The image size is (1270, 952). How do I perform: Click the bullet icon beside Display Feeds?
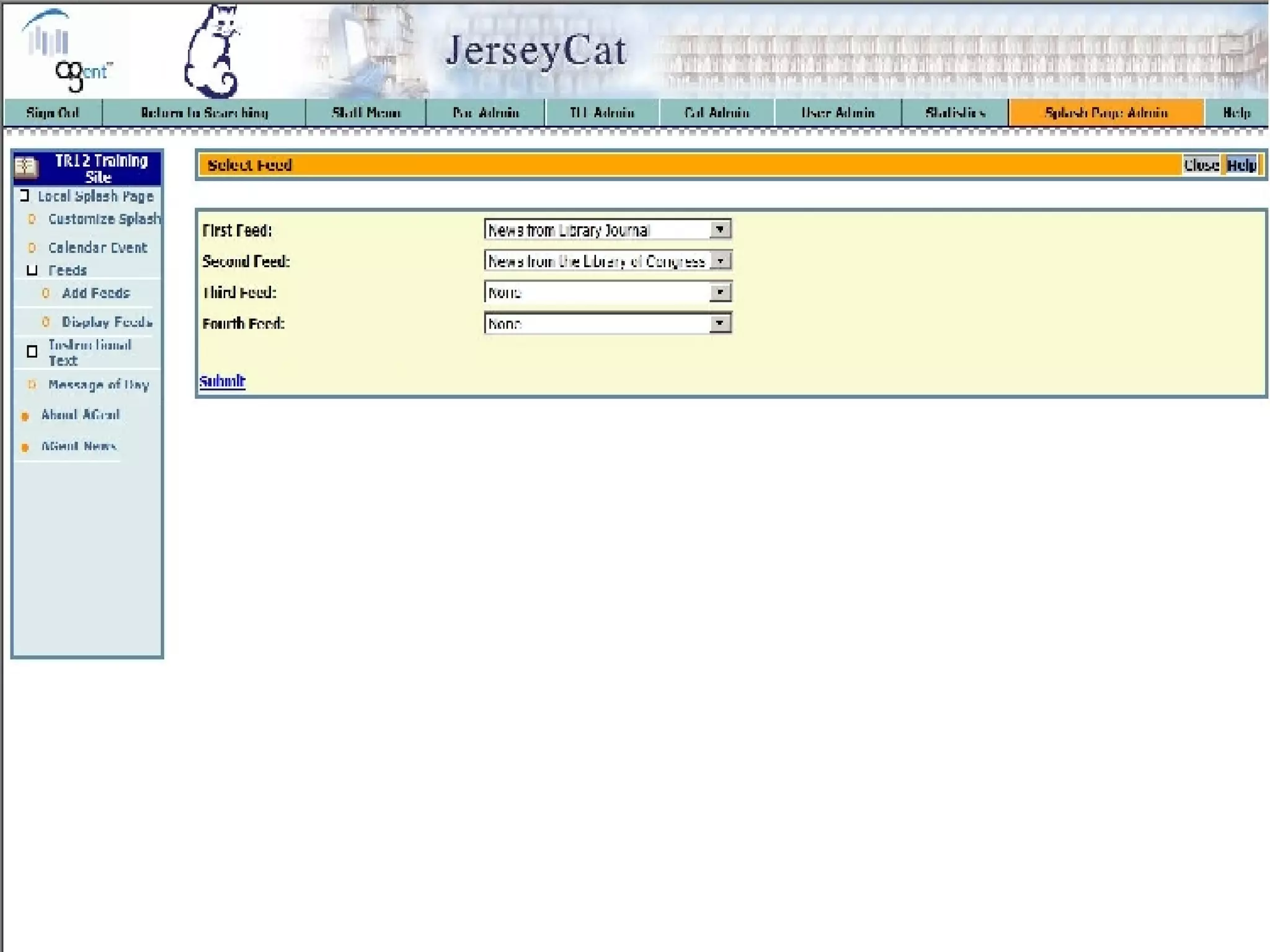click(46, 322)
